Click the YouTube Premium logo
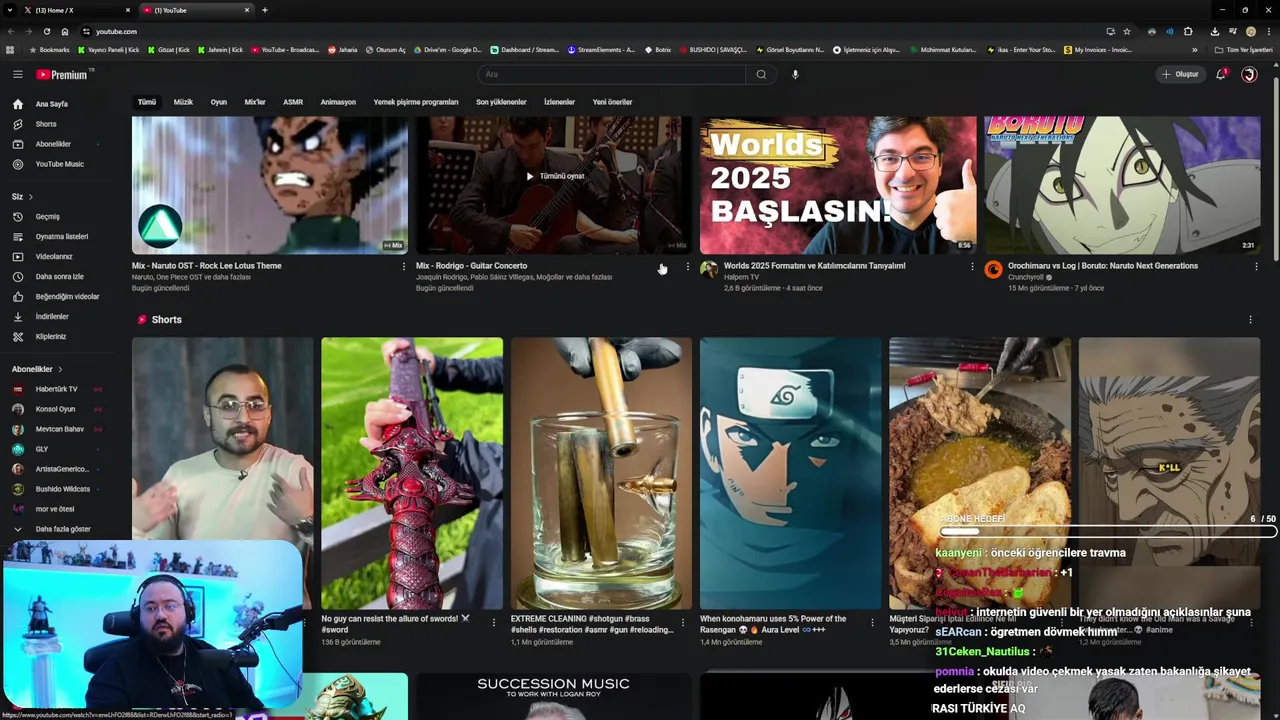 pyautogui.click(x=63, y=74)
